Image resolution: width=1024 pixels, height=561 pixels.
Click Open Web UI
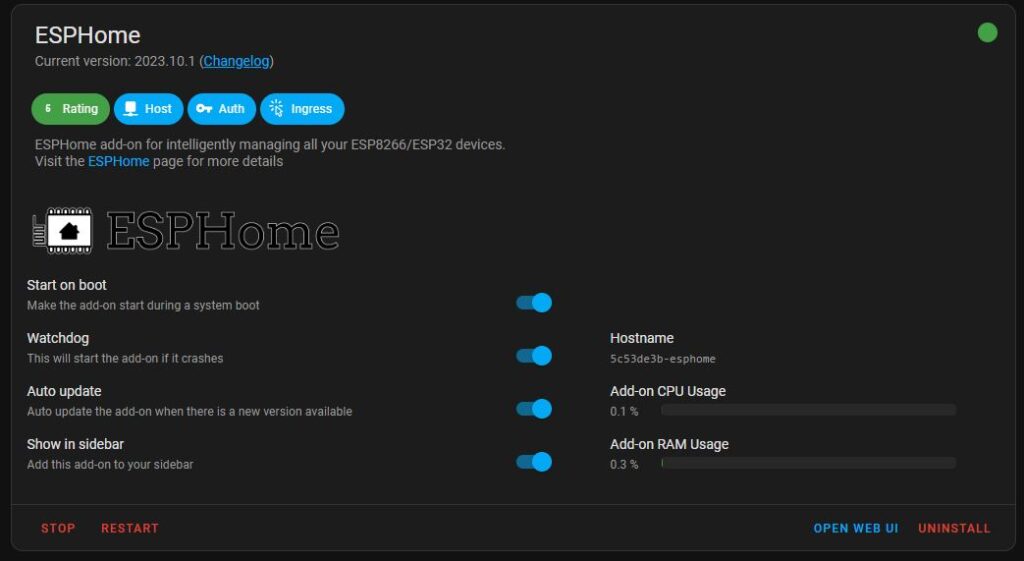[x=856, y=528]
